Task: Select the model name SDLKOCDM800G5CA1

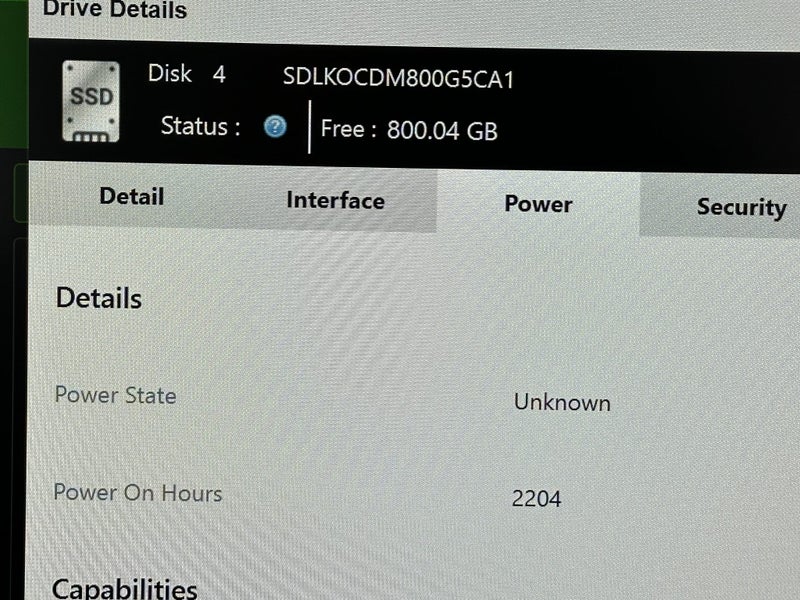Action: coord(398,78)
